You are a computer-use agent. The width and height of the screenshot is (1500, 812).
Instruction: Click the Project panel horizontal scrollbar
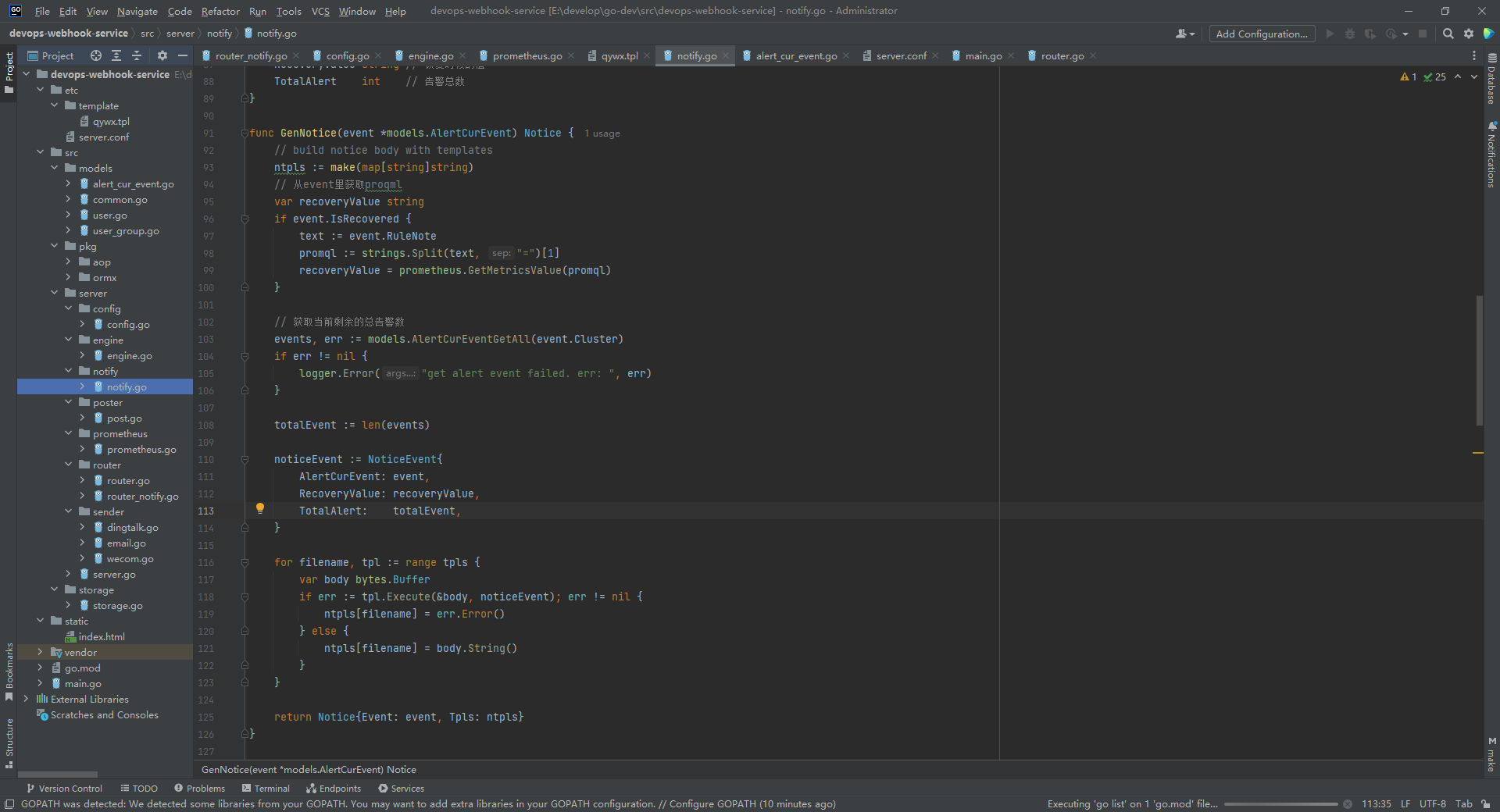[x=58, y=774]
